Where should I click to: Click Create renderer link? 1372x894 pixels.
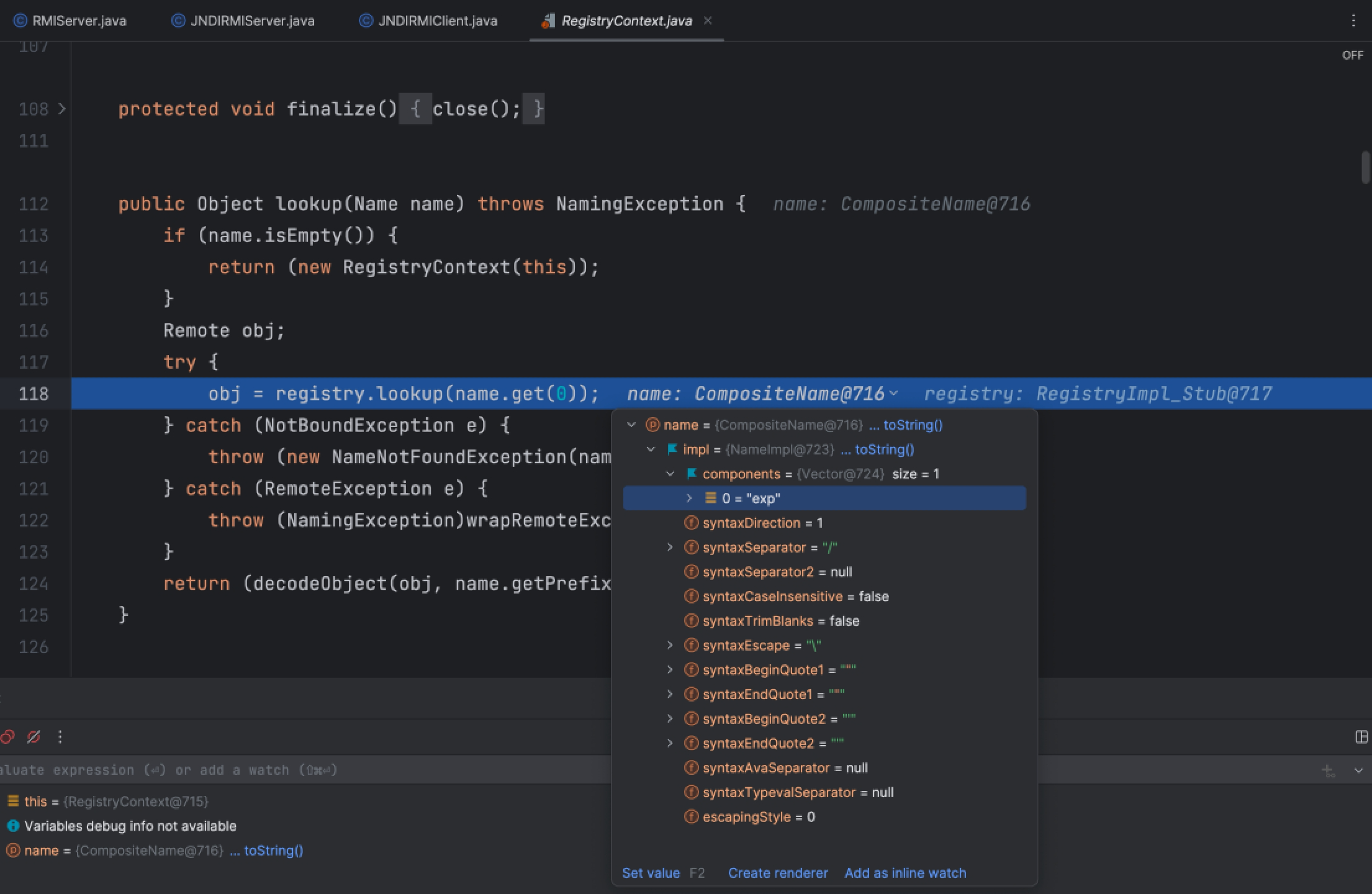coord(778,873)
